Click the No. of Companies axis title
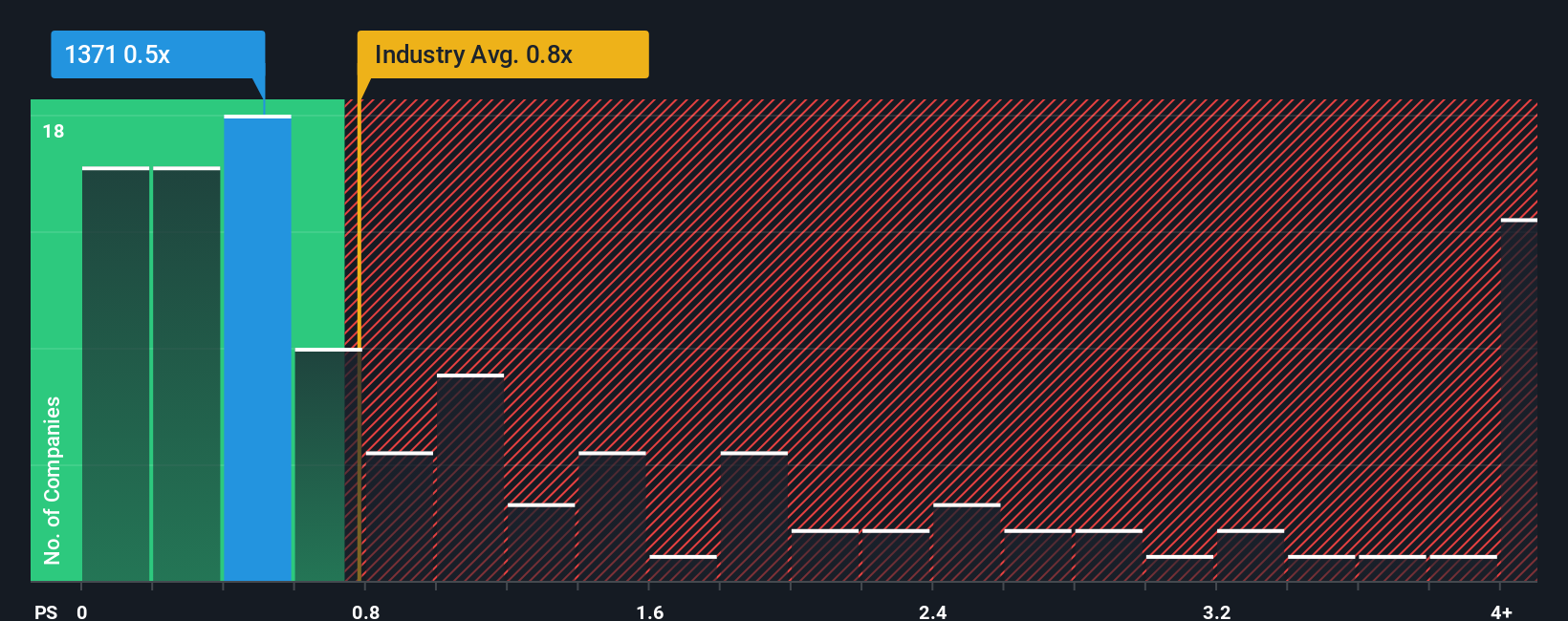 (x=52, y=480)
